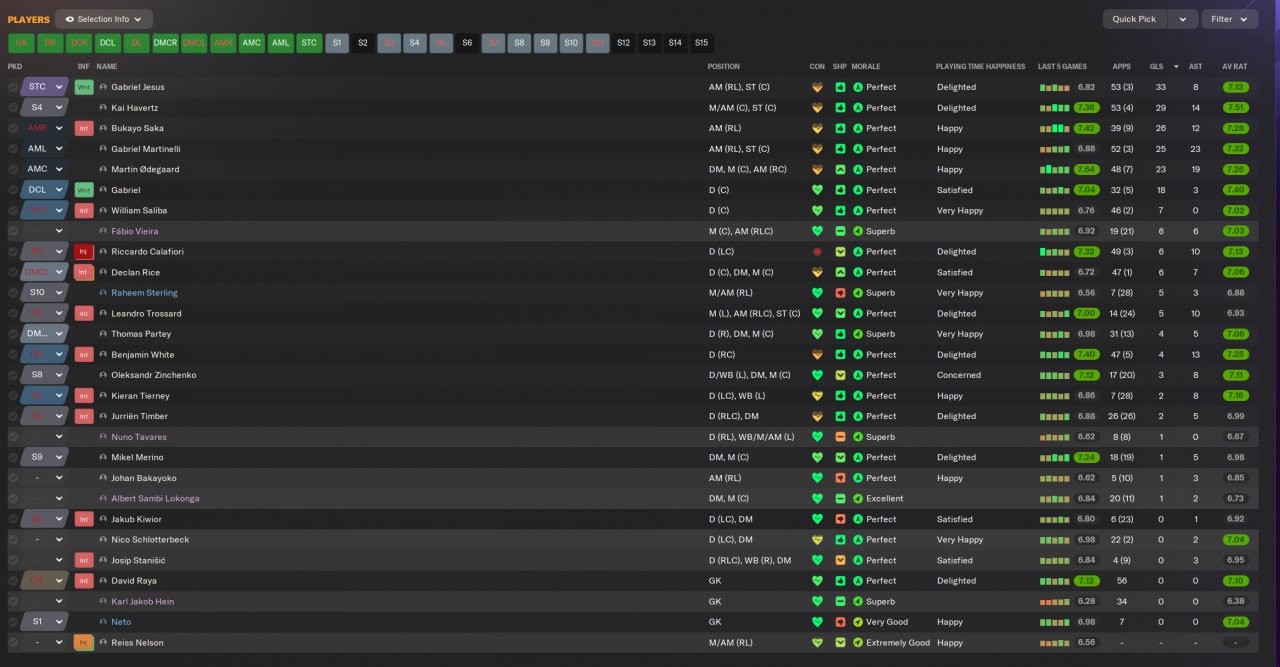This screenshot has height=667, width=1280.
Task: Toggle the pick circle for Declan Rice
Action: [13, 273]
